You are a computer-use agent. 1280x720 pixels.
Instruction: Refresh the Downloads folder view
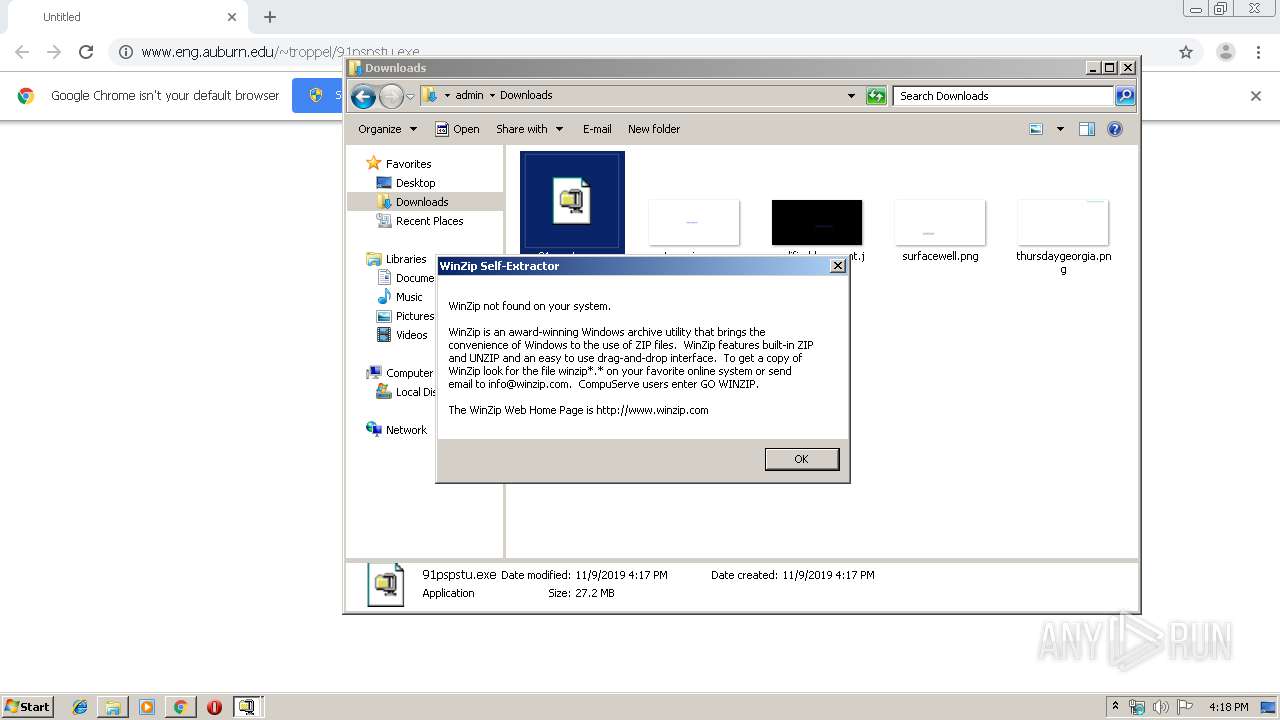[876, 96]
